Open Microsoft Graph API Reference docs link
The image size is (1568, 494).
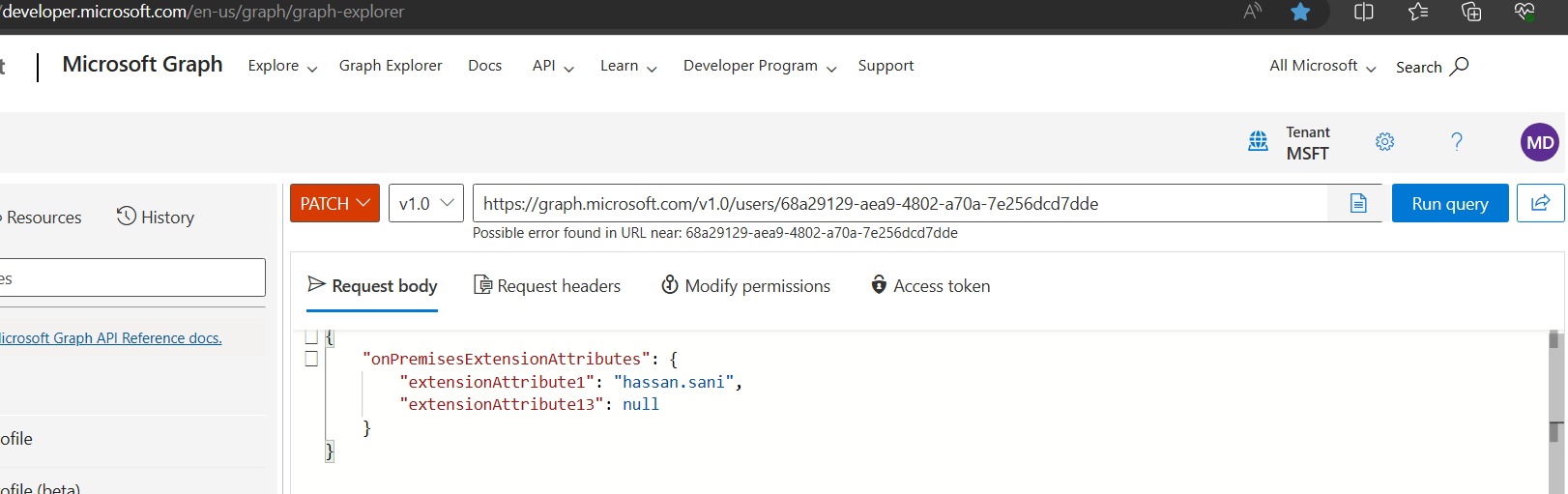(x=110, y=337)
